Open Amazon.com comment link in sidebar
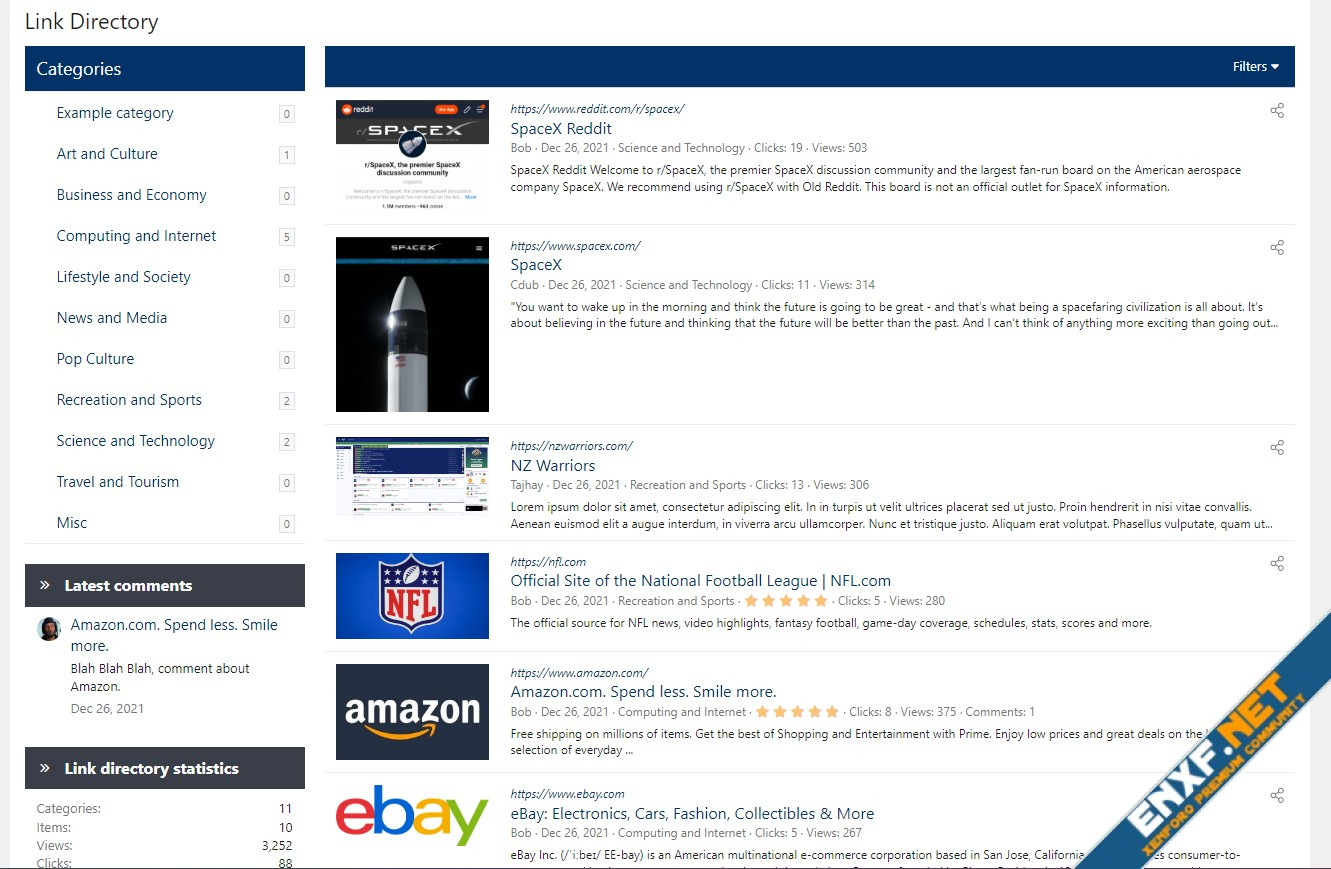 click(x=174, y=635)
